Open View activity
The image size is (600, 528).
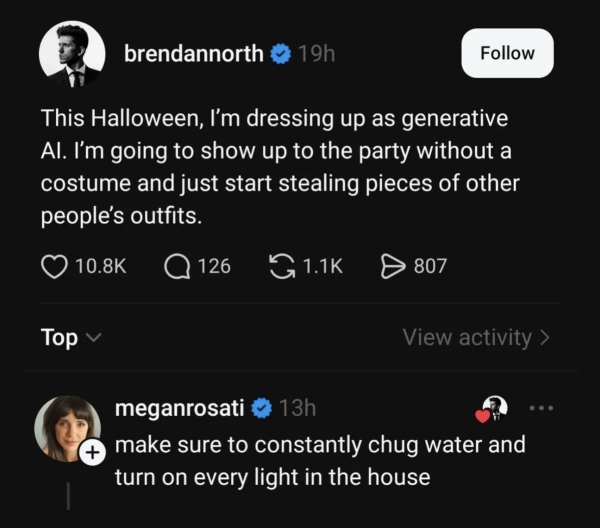(x=476, y=338)
